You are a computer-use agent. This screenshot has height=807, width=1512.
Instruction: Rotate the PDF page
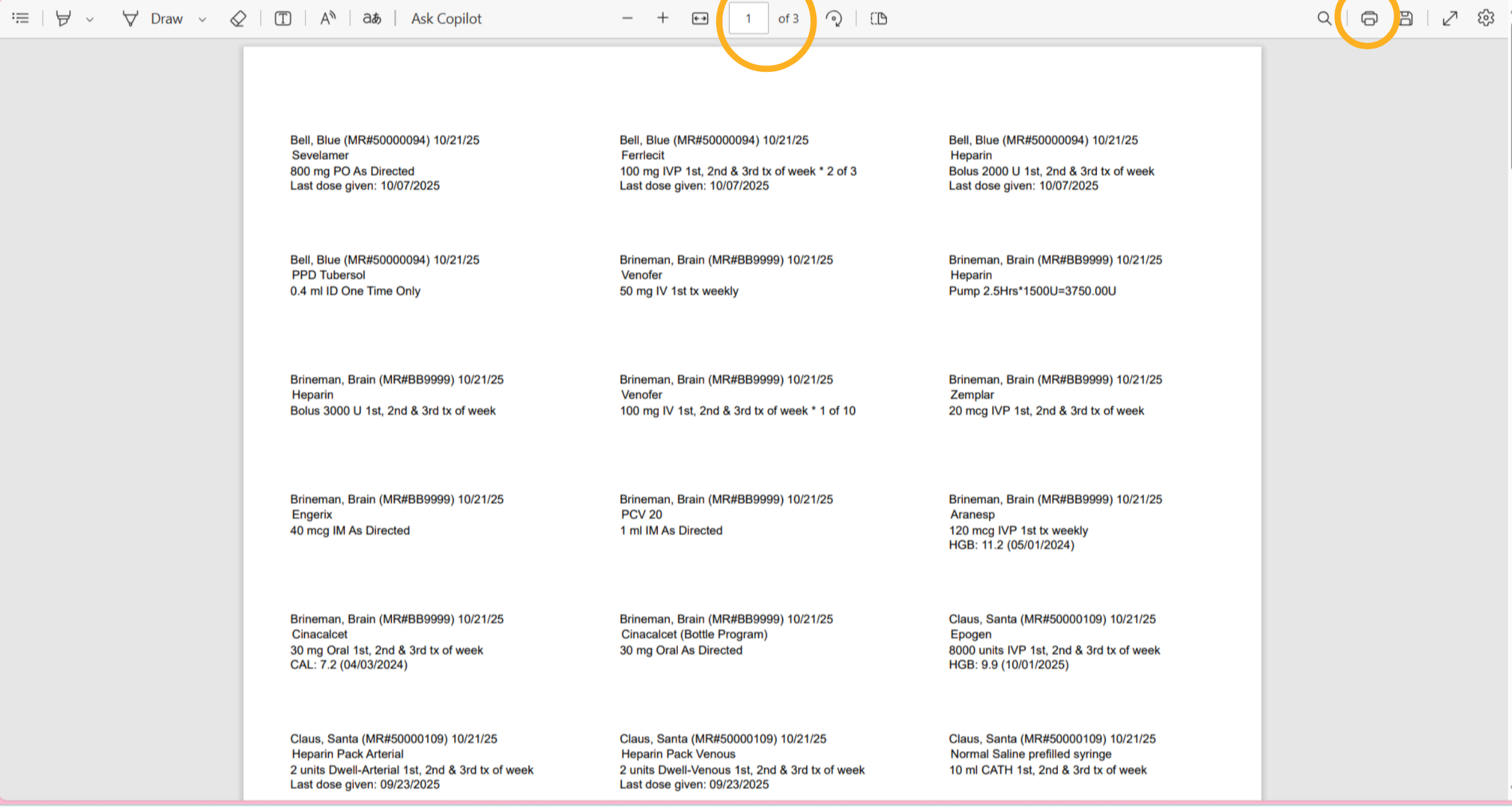point(834,18)
